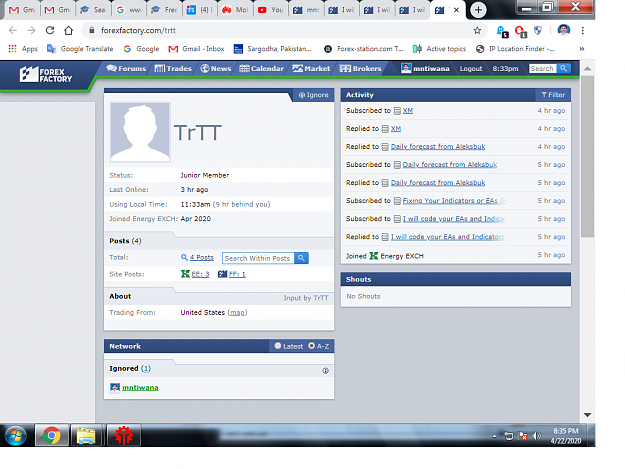Open the Trades menu

[x=173, y=69]
